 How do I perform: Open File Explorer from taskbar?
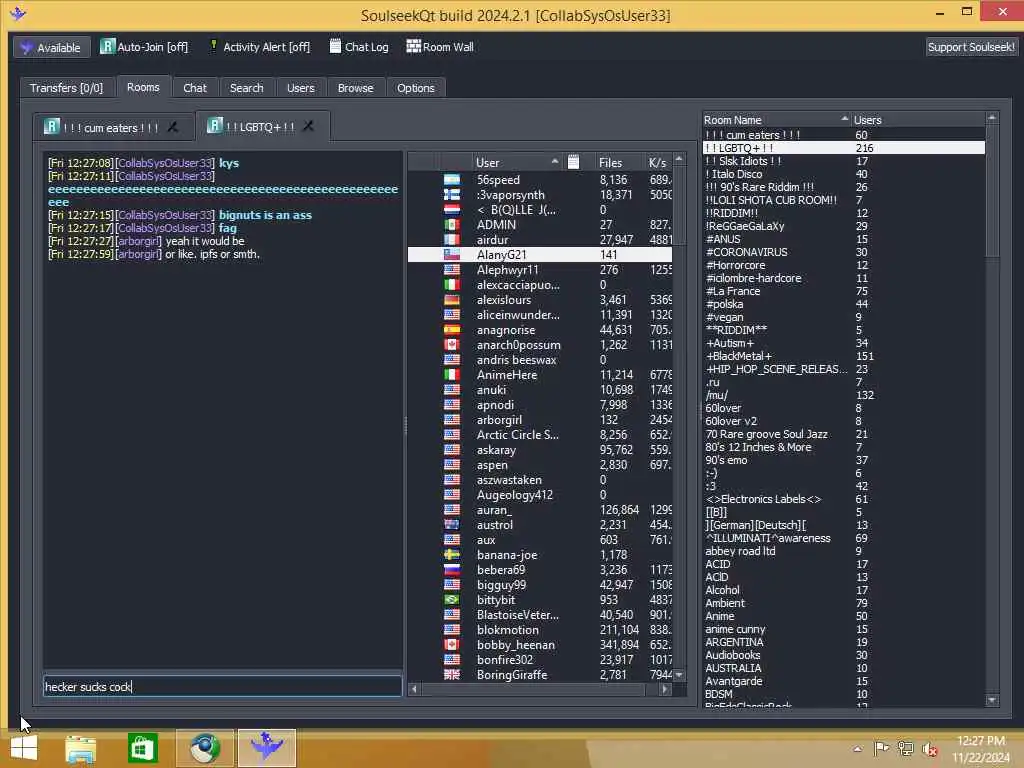(x=80, y=748)
